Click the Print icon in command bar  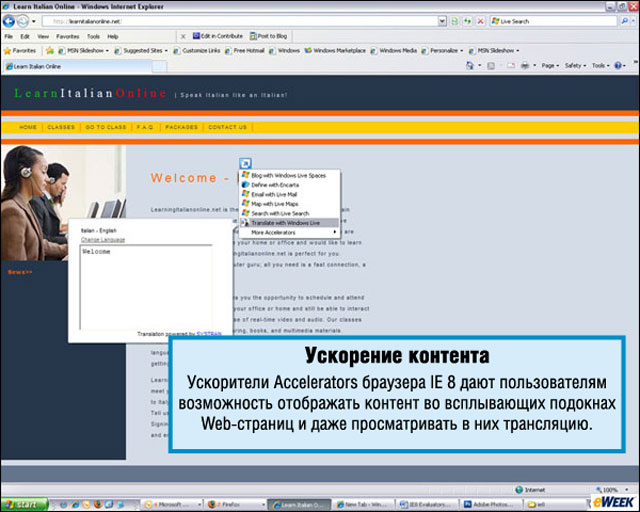pyautogui.click(x=525, y=66)
